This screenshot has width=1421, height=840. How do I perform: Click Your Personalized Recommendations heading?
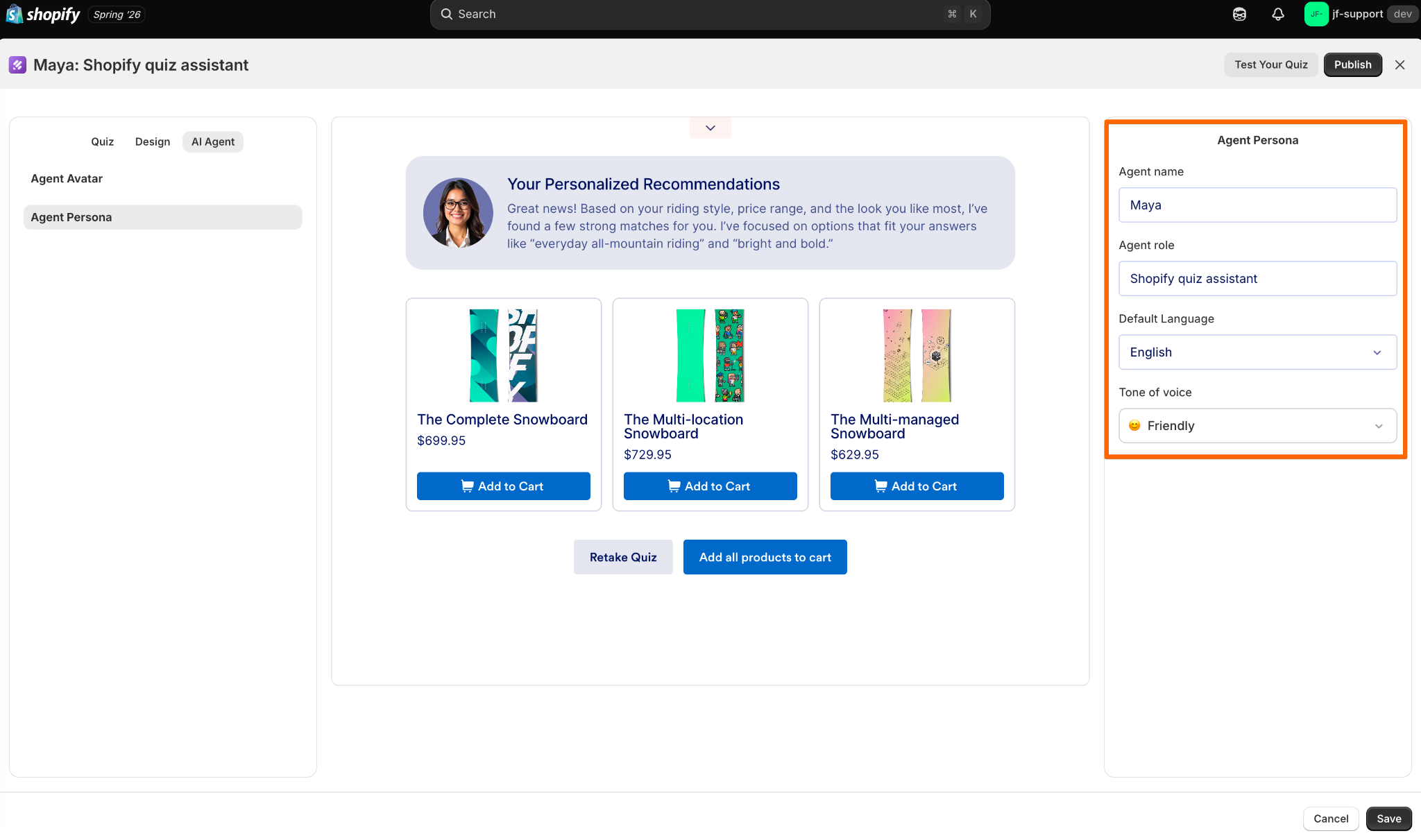(x=643, y=185)
